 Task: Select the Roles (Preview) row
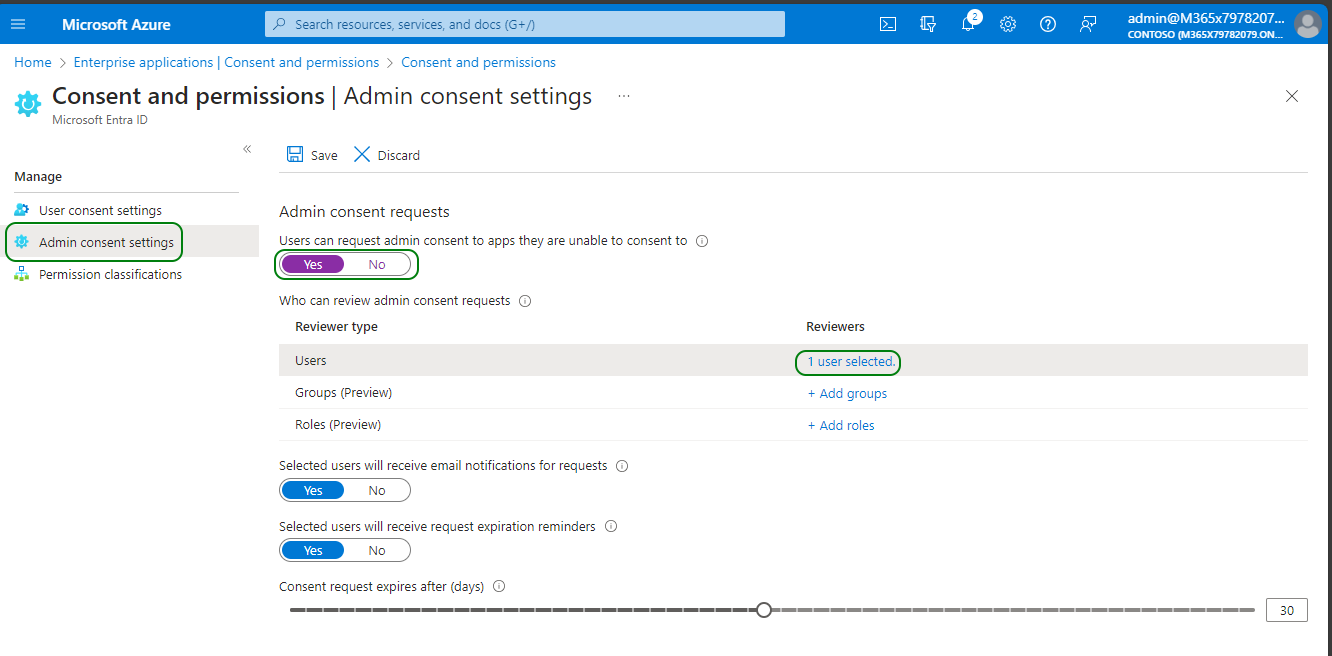793,425
